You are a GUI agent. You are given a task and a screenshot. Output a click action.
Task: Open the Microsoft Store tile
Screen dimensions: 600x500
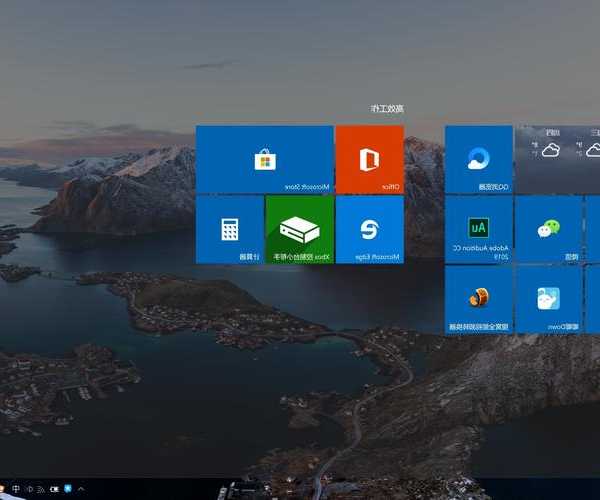click(264, 159)
